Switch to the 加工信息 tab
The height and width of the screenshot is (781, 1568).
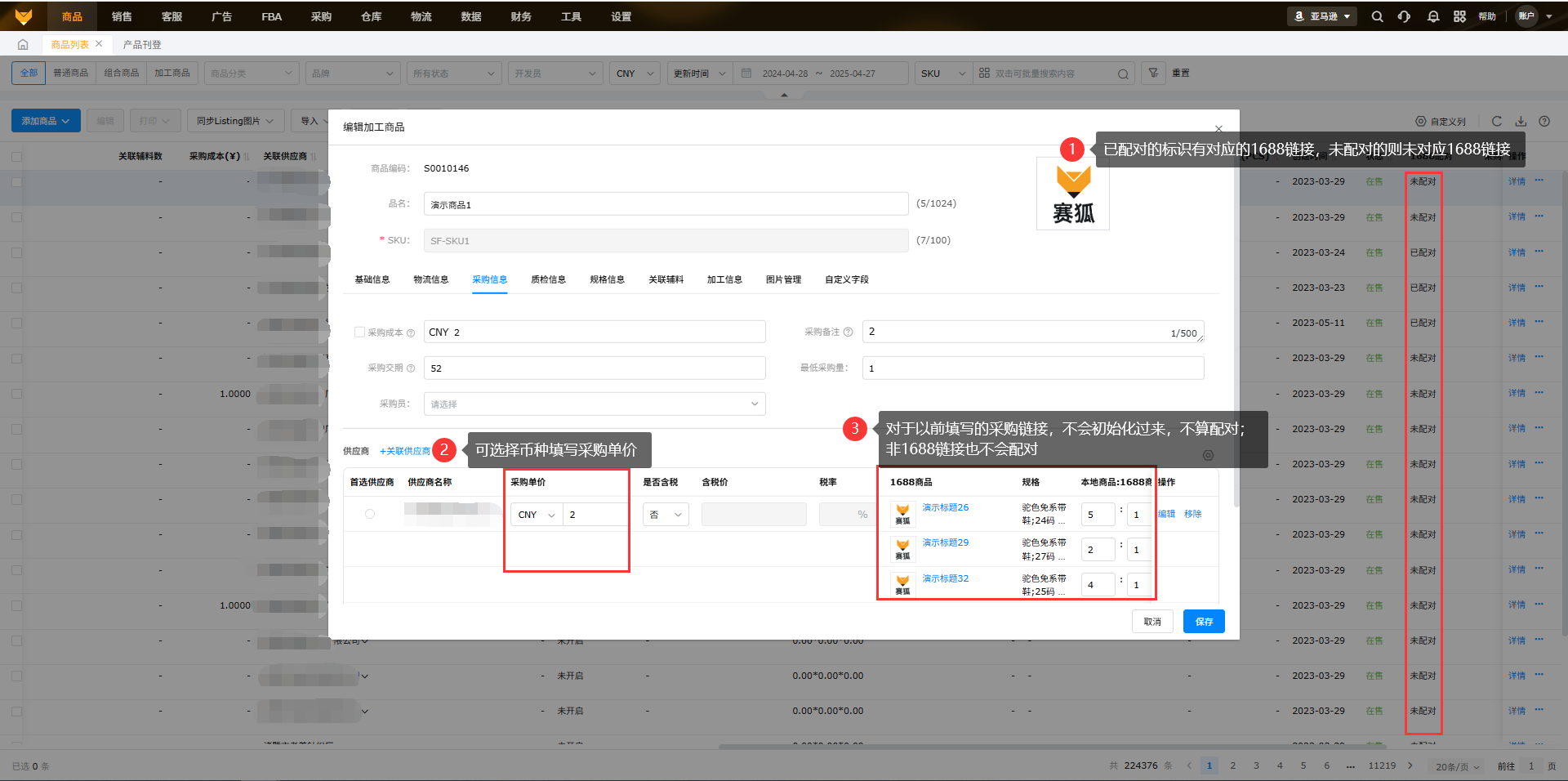click(x=724, y=279)
